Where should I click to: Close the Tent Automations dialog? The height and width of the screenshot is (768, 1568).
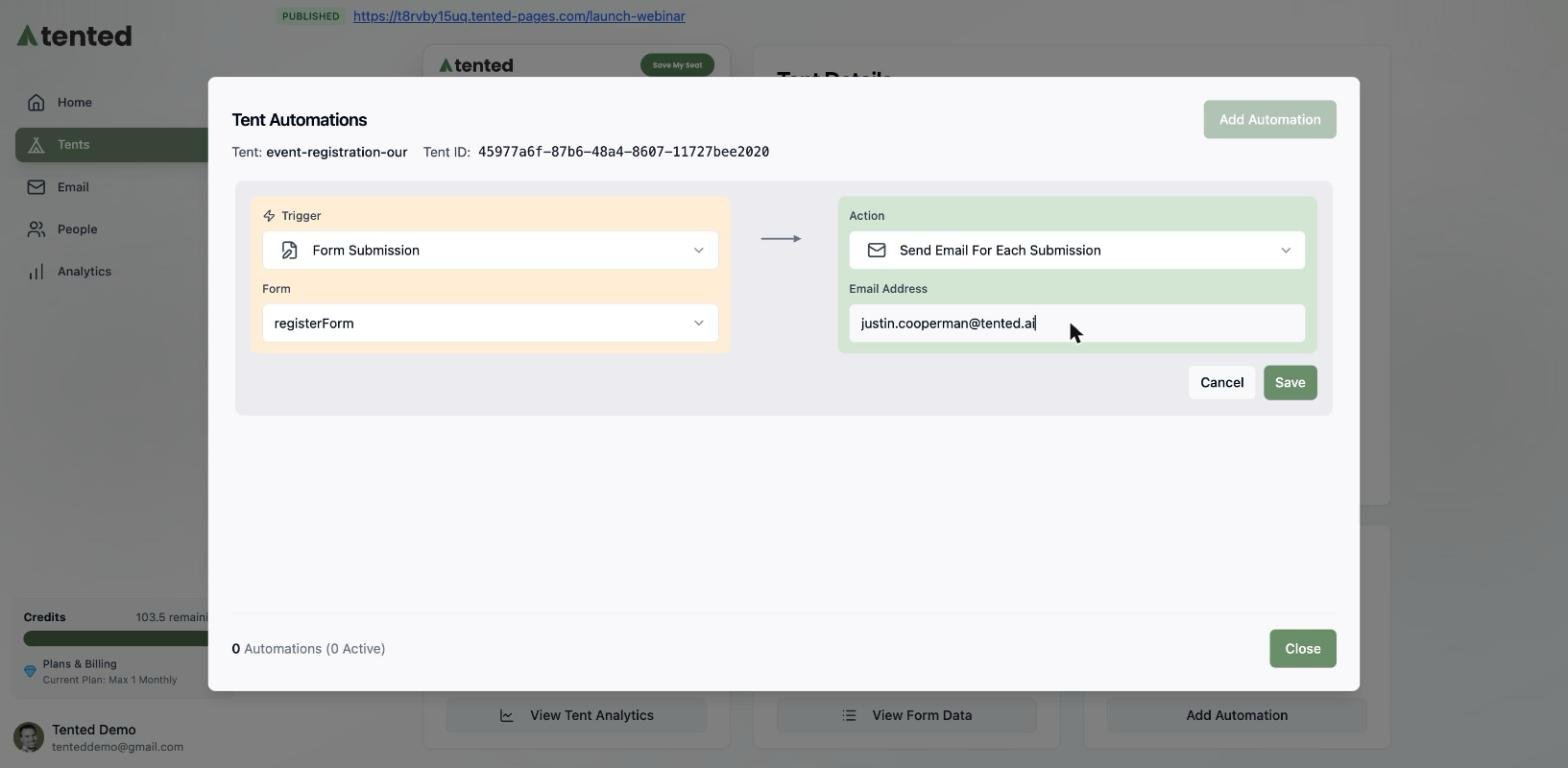pos(1303,648)
